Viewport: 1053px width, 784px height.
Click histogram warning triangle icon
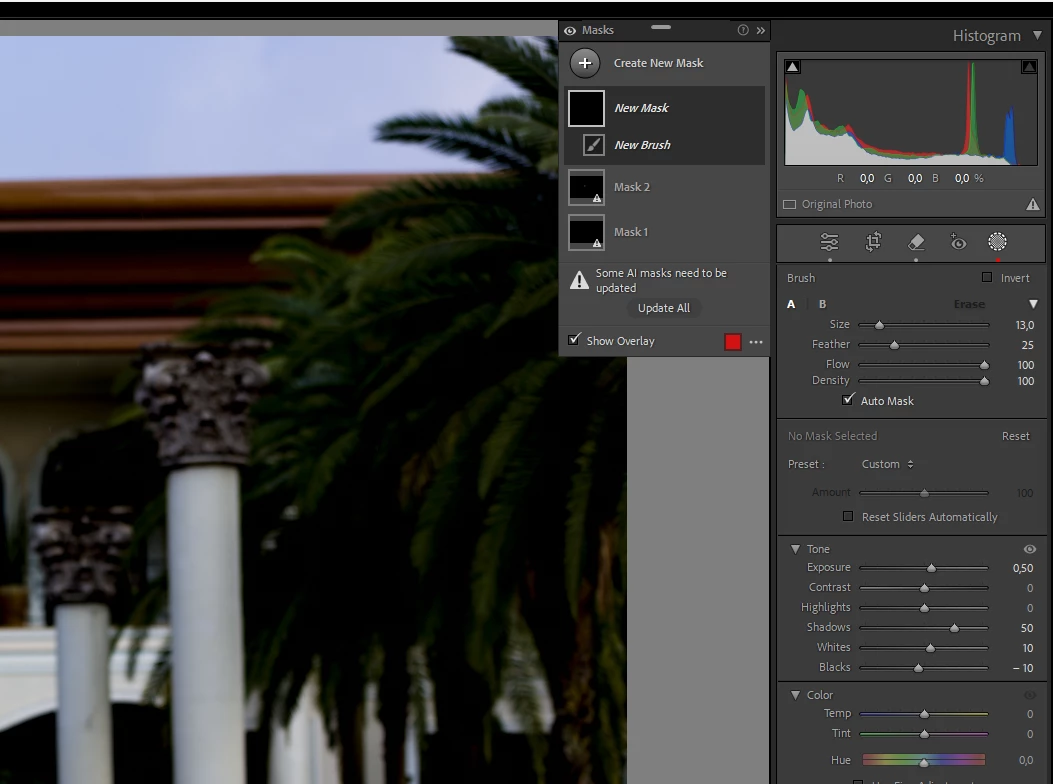point(1033,204)
